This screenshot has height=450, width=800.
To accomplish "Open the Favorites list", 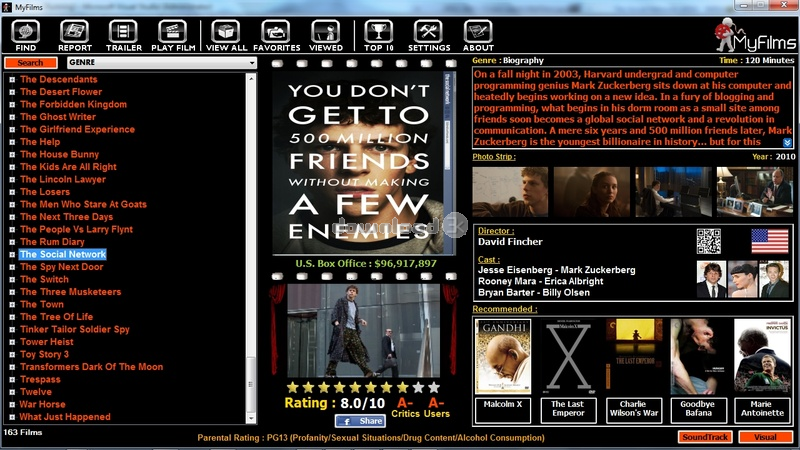I will 277,36.
